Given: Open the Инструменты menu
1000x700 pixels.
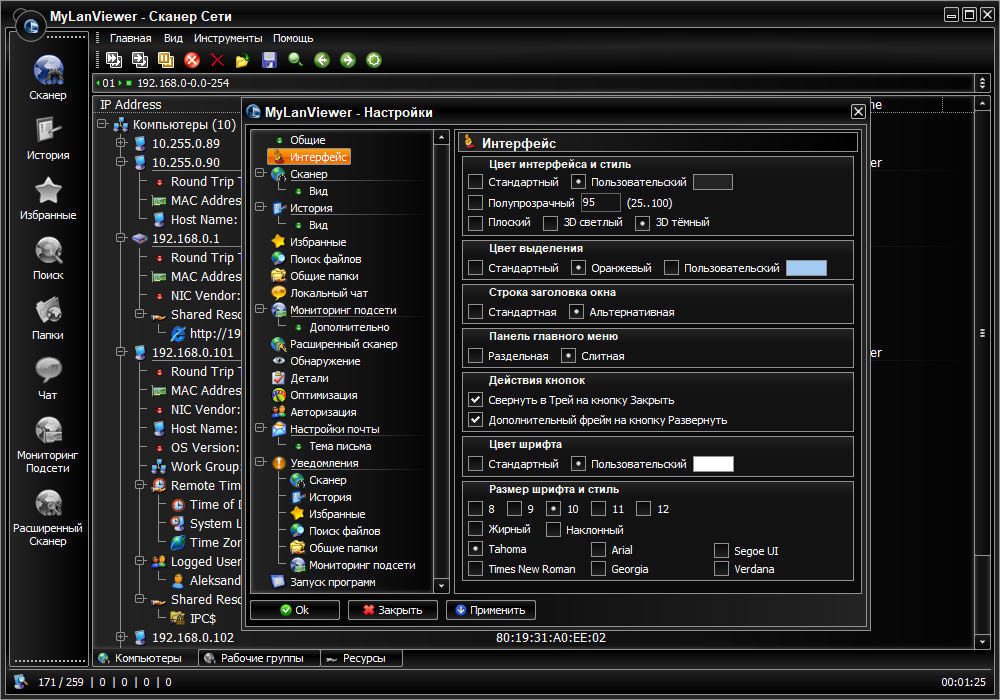Looking at the screenshot, I should pyautogui.click(x=228, y=38).
